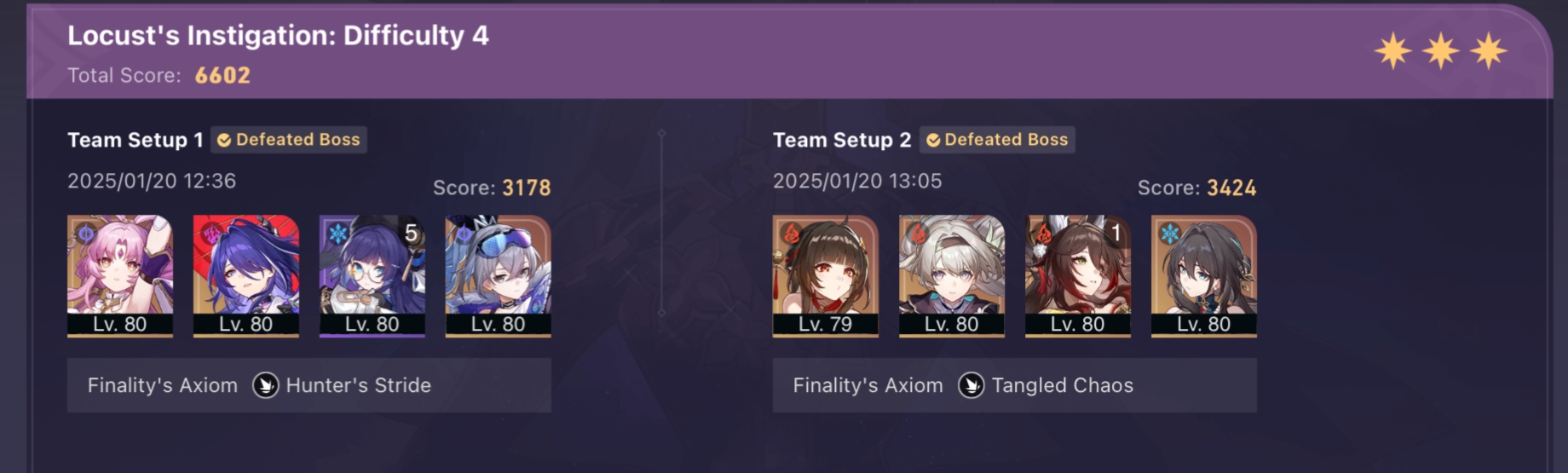Click the Tangled Chaos buff icon
The image size is (1568, 473).
click(971, 385)
